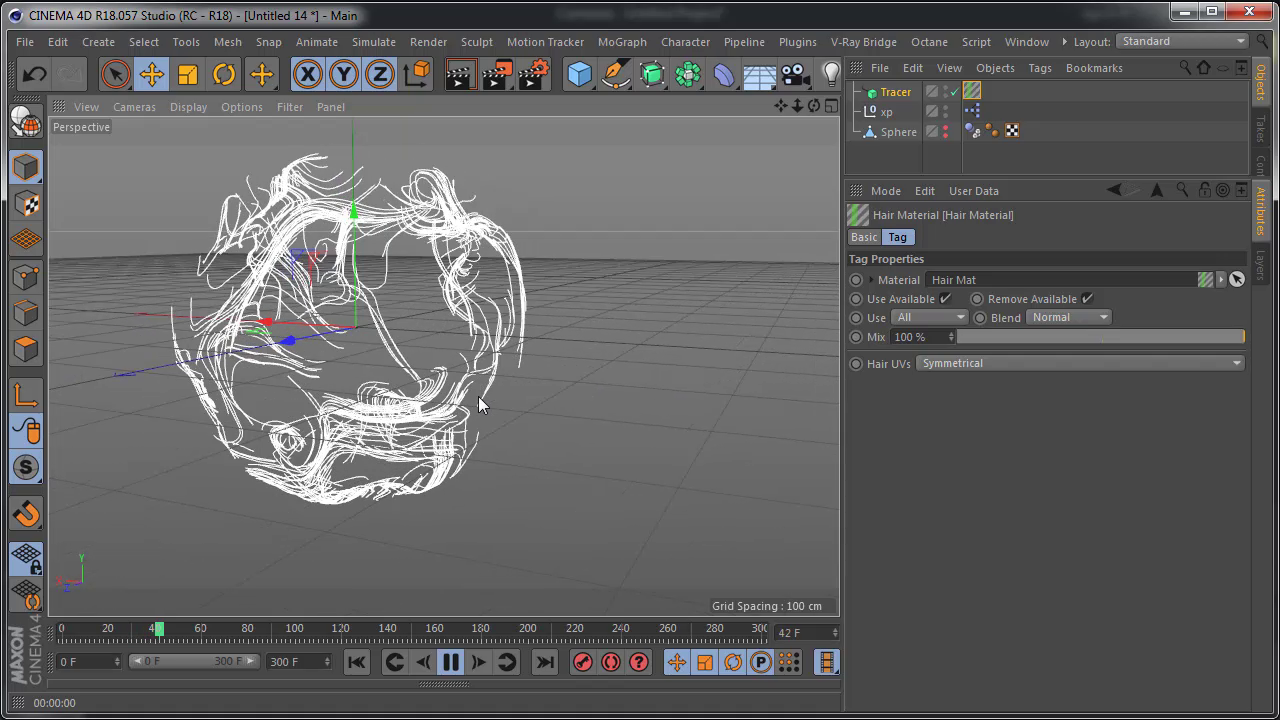Viewport: 1280px width, 720px height.
Task: Open the Layout dropdown showing Standard
Action: tap(1182, 41)
